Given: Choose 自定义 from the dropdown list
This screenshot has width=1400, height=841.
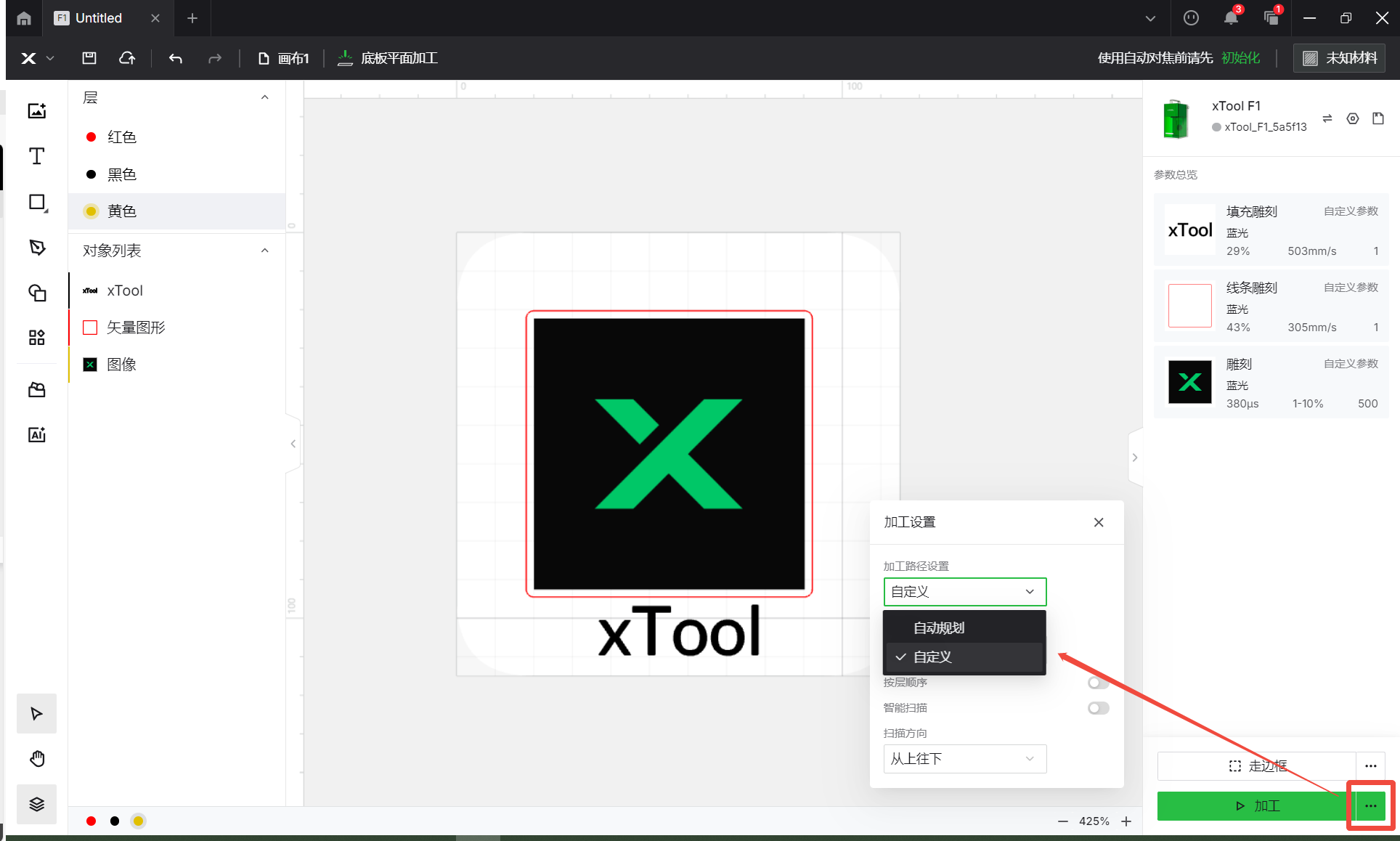Looking at the screenshot, I should coord(964,657).
